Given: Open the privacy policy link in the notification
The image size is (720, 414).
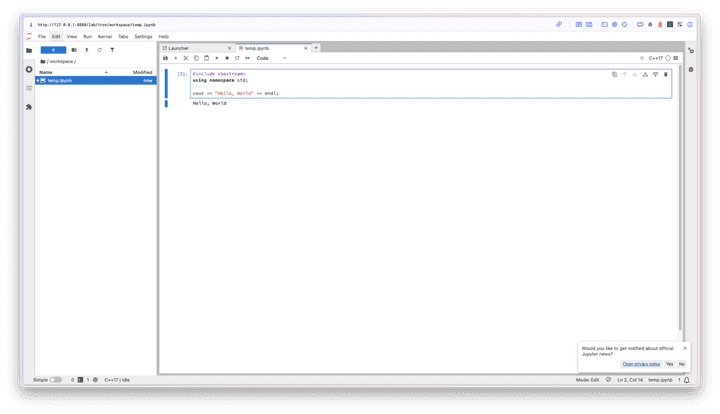Looking at the screenshot, I should pyautogui.click(x=640, y=364).
